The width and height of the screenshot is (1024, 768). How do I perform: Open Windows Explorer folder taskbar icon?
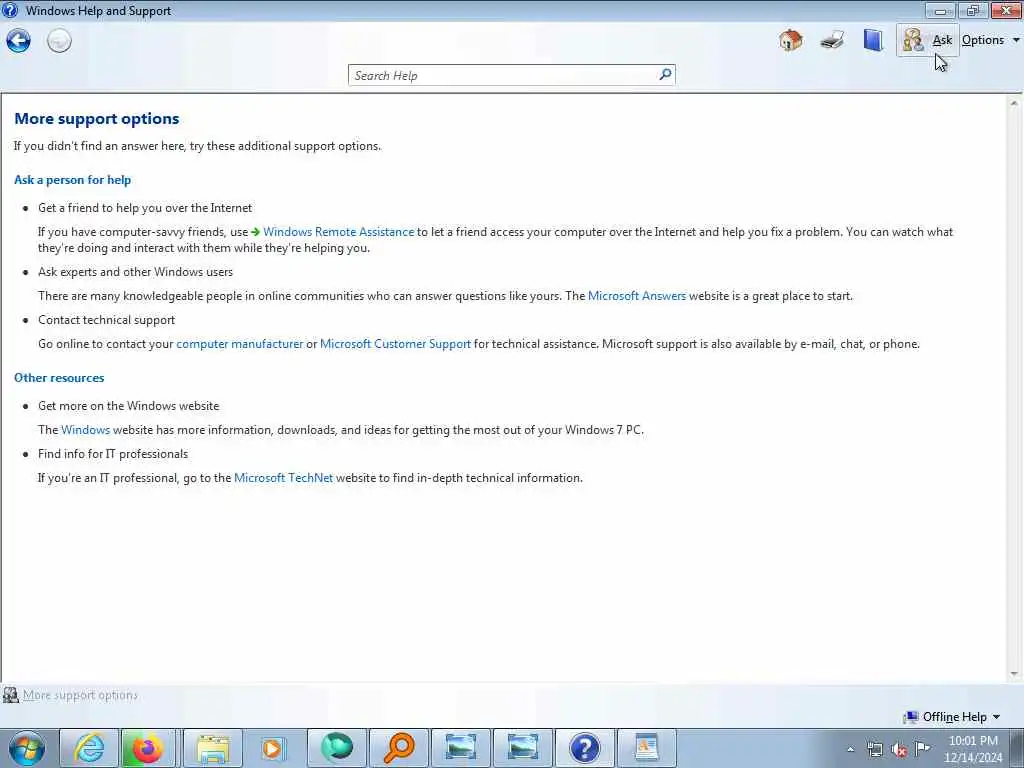[x=213, y=748]
